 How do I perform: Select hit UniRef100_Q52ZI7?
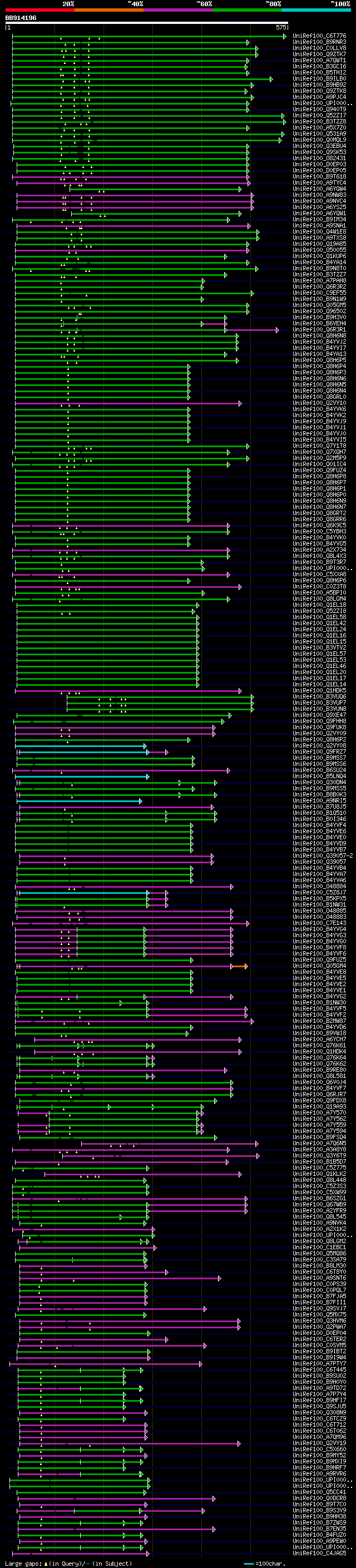[x=319, y=116]
